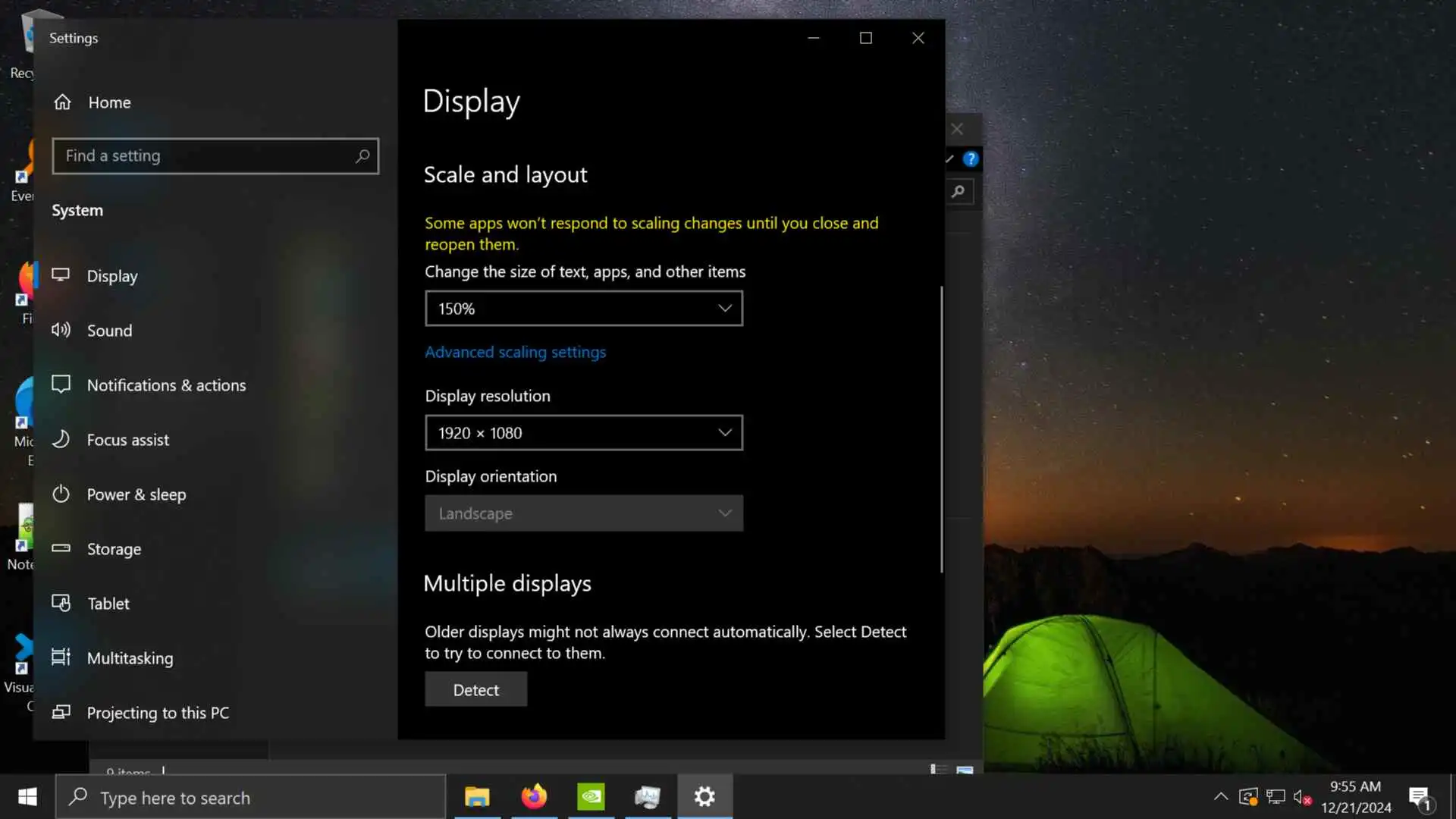Click the Home icon in Settings sidebar
Screen dimensions: 1456x819
pyautogui.click(x=62, y=102)
